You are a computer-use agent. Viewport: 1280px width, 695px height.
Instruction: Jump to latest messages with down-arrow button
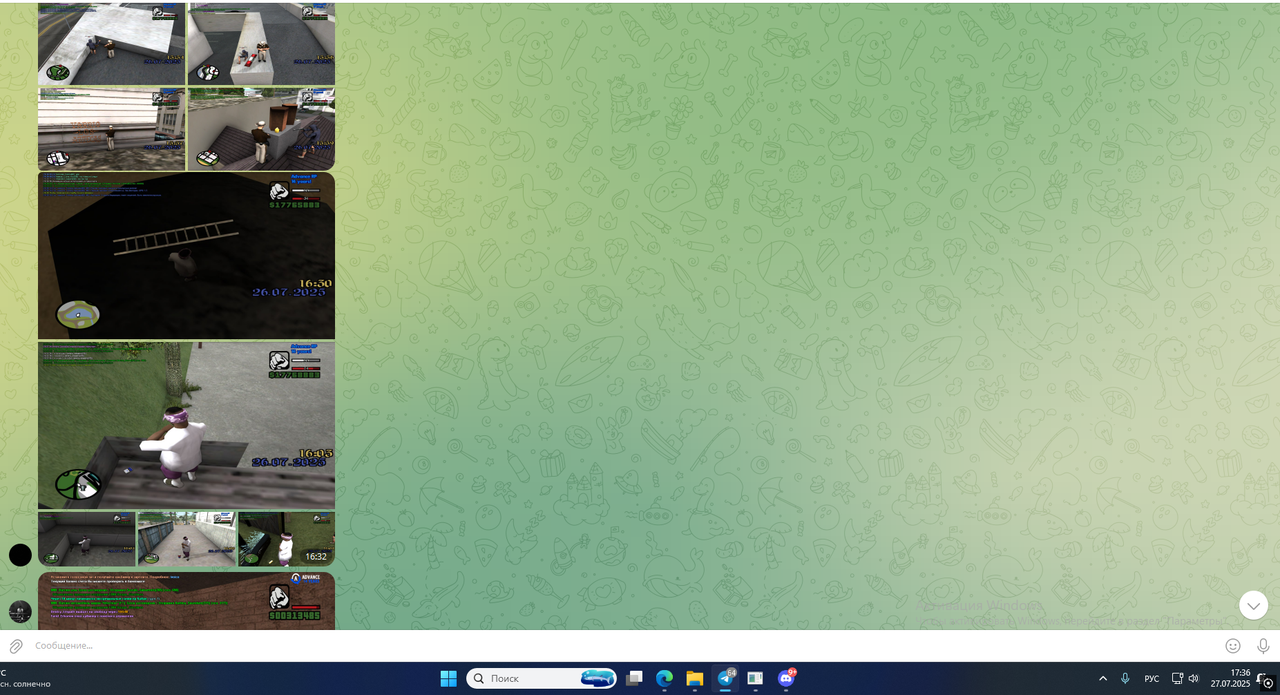pyautogui.click(x=1253, y=605)
